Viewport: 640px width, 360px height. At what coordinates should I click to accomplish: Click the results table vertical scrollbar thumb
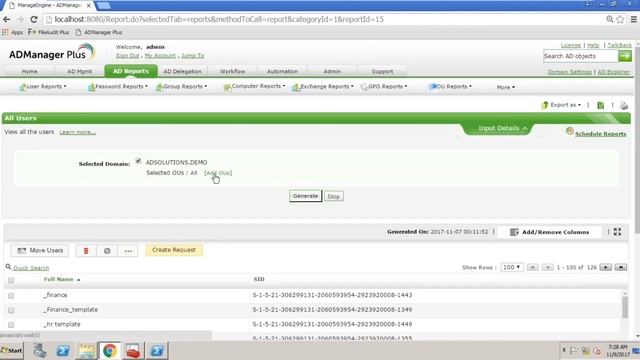[x=625, y=307]
